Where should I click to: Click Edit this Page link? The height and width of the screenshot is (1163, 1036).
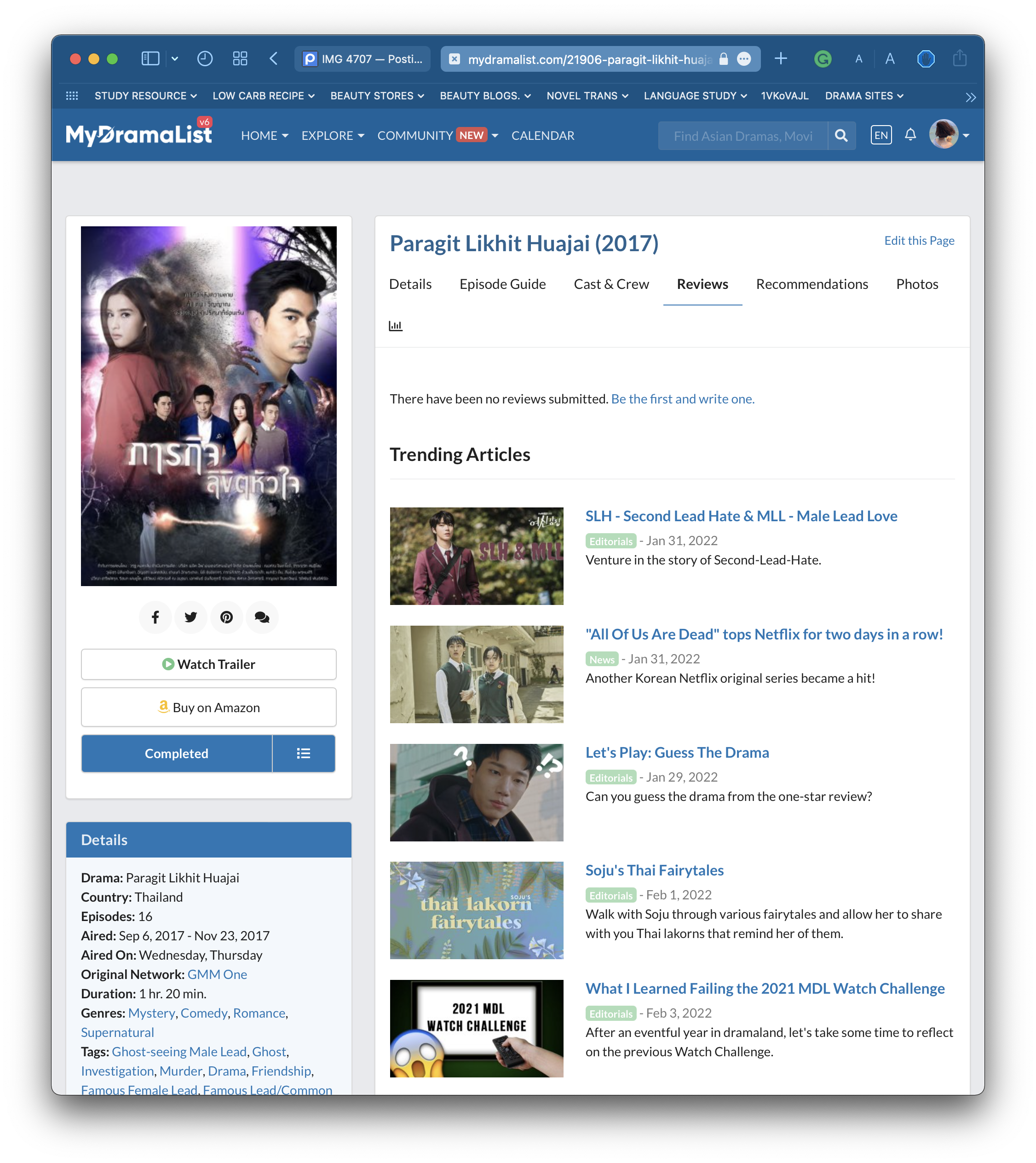[919, 240]
